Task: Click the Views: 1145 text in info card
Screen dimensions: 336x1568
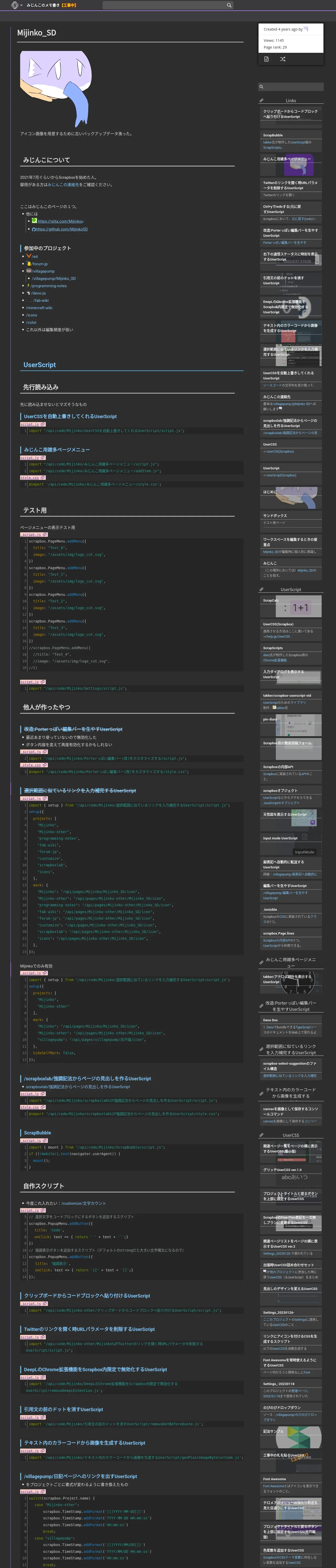Action: [x=274, y=40]
